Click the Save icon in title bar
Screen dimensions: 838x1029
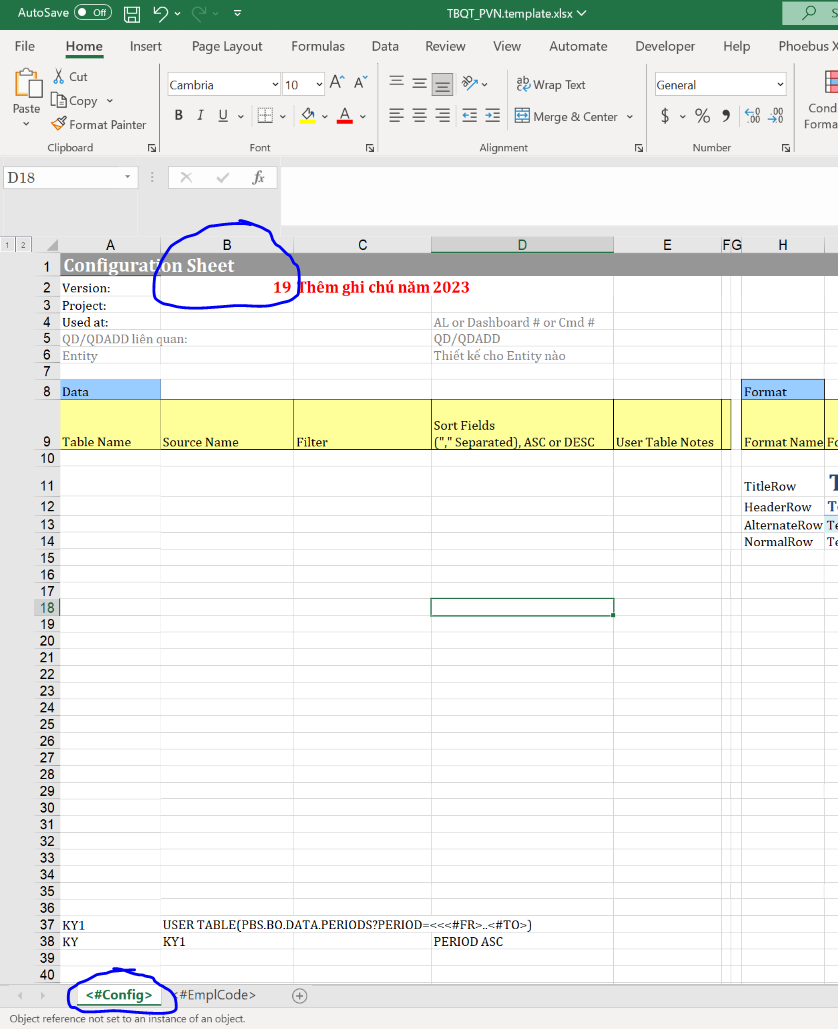[x=132, y=14]
